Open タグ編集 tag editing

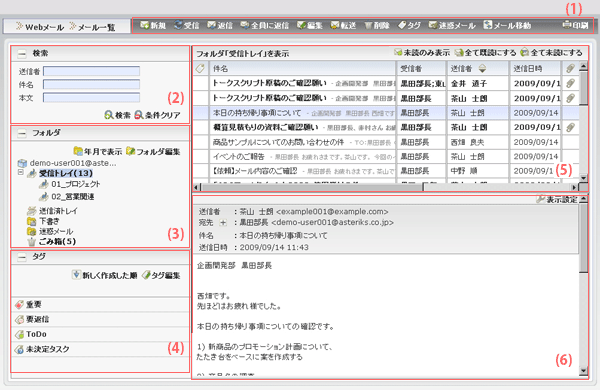click(161, 275)
